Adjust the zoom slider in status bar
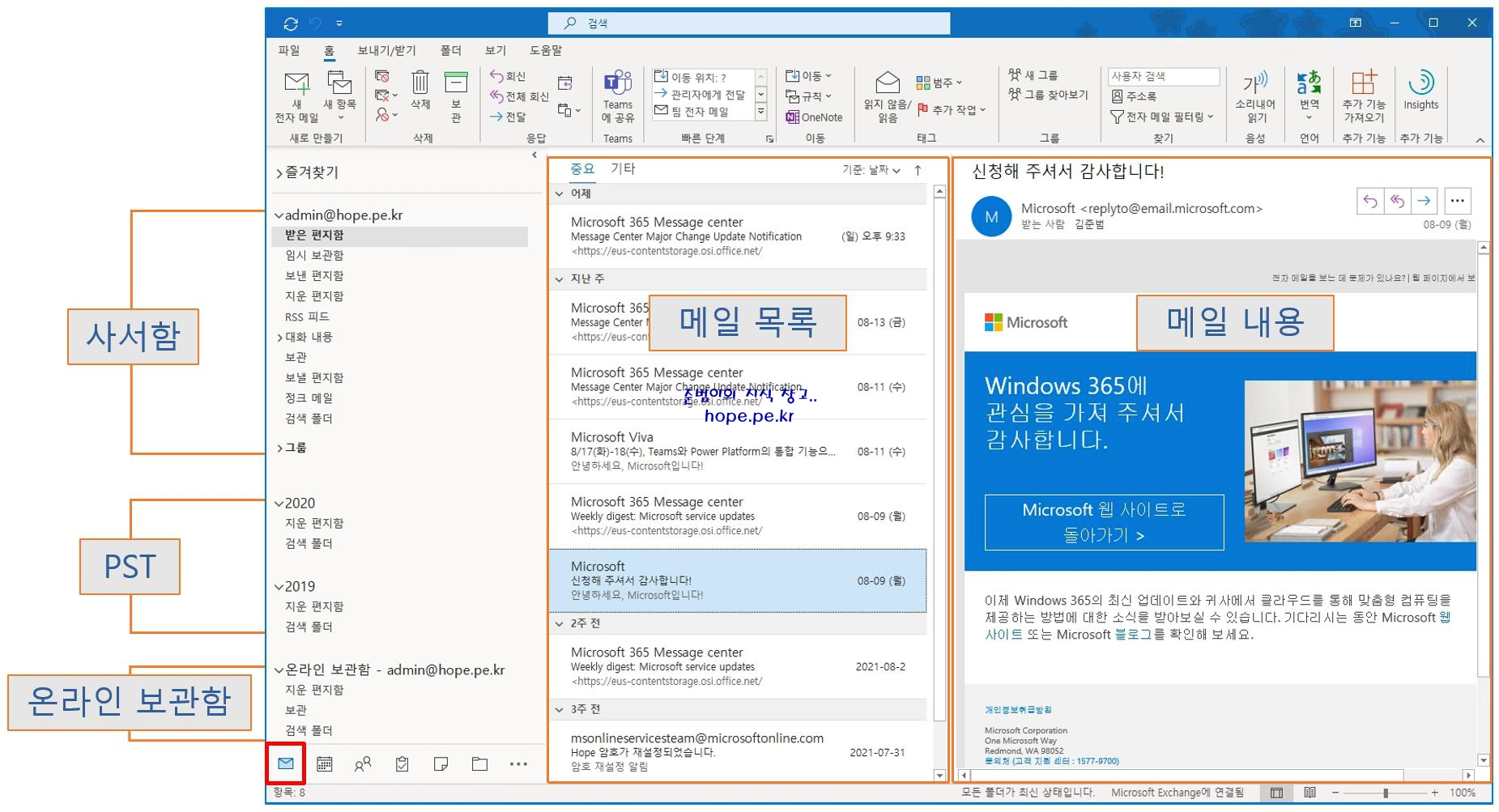The width and height of the screenshot is (1499, 812). point(1386,793)
